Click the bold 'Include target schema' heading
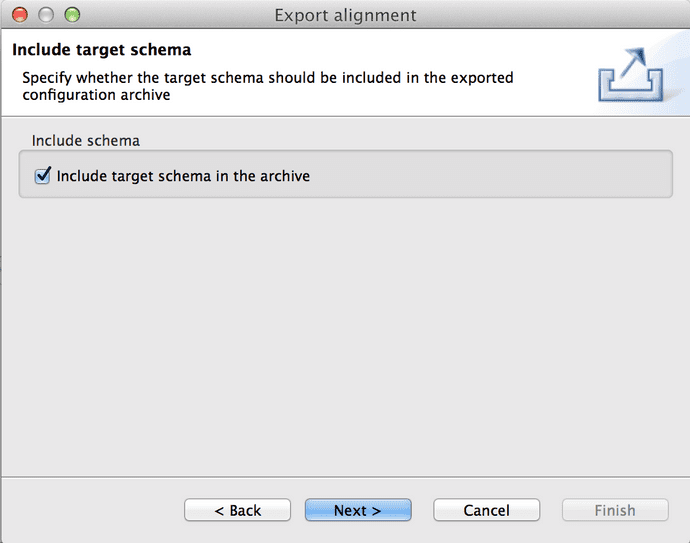The width and height of the screenshot is (690, 543). (101, 49)
